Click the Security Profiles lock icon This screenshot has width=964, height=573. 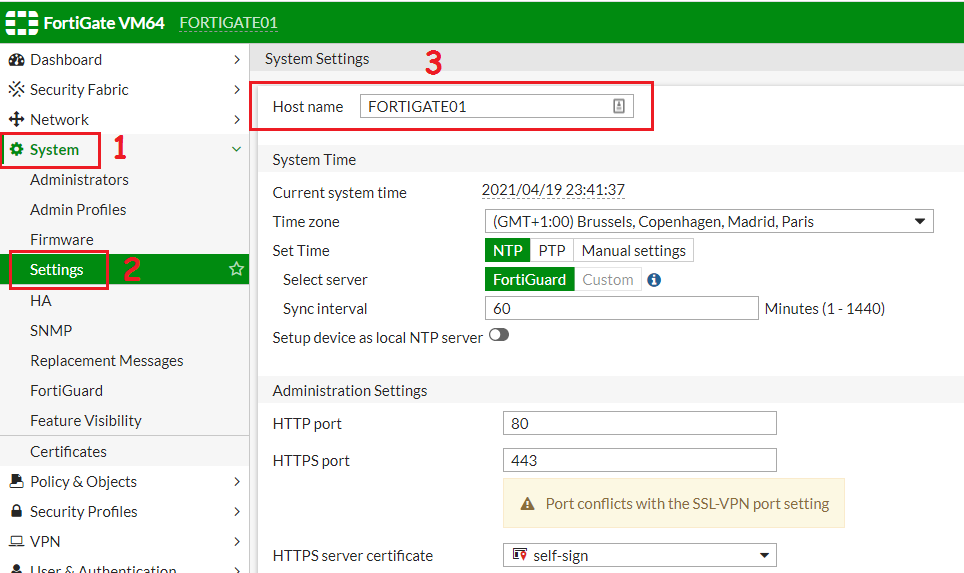click(16, 512)
